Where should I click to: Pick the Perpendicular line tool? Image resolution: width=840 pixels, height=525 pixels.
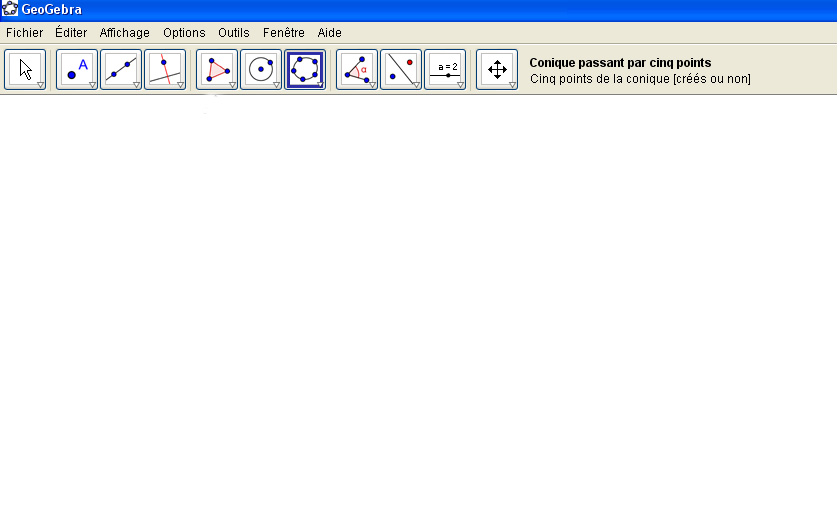[164, 69]
